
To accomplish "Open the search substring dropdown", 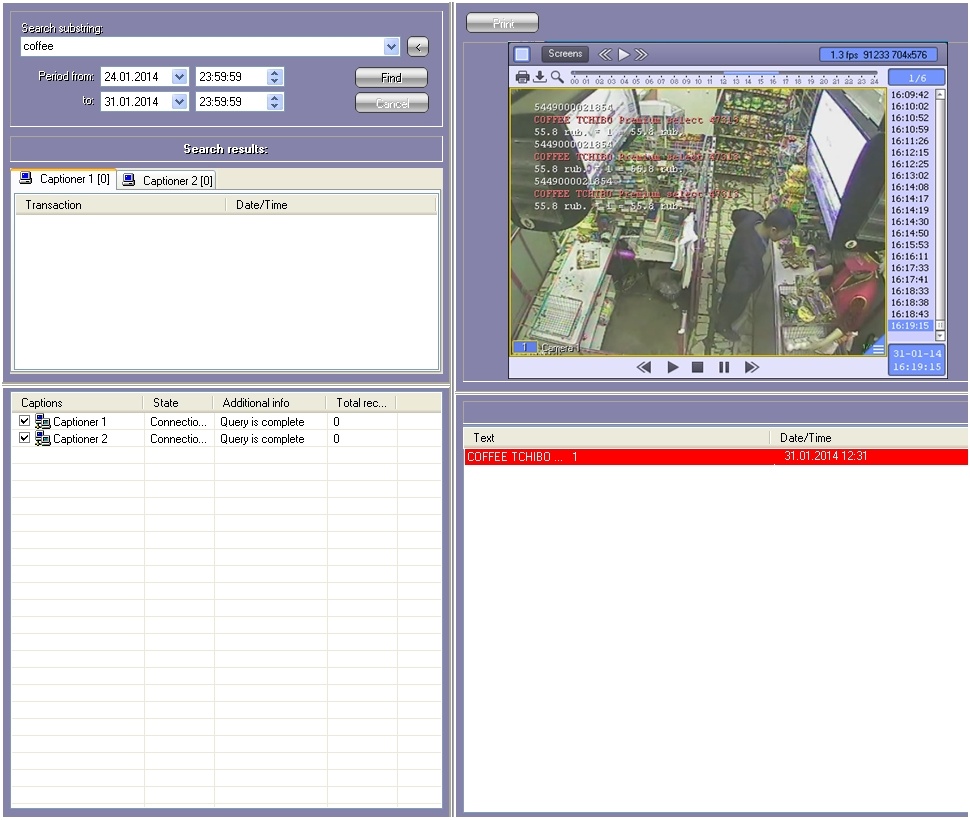I will click(x=391, y=47).
